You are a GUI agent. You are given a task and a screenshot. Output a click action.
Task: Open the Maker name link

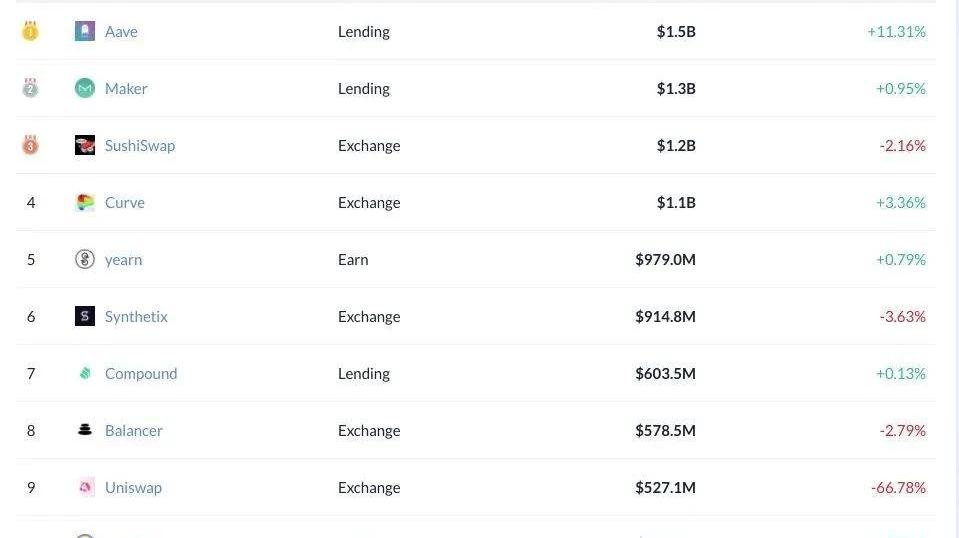pyautogui.click(x=126, y=88)
